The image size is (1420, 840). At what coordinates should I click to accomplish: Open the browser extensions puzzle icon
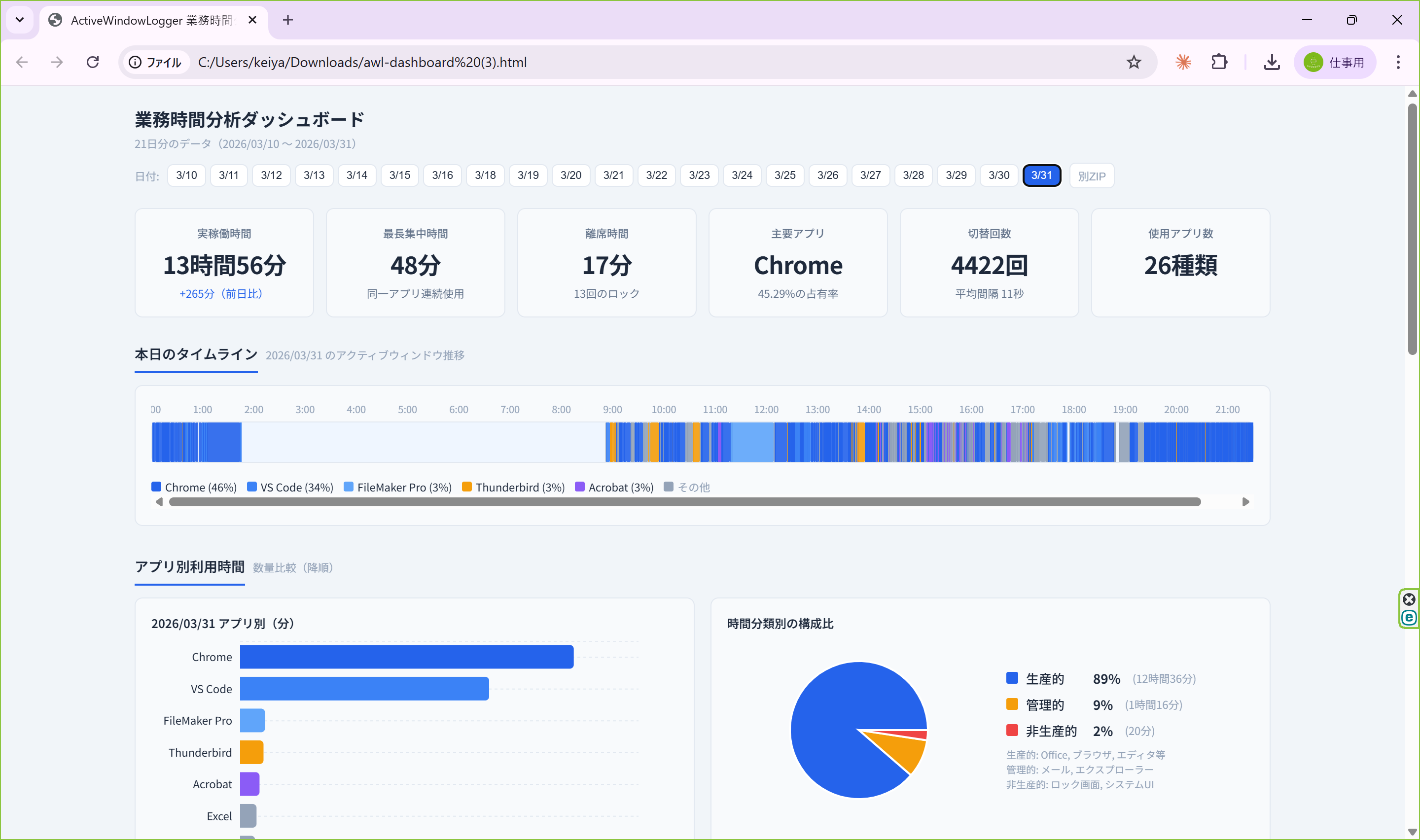point(1219,62)
